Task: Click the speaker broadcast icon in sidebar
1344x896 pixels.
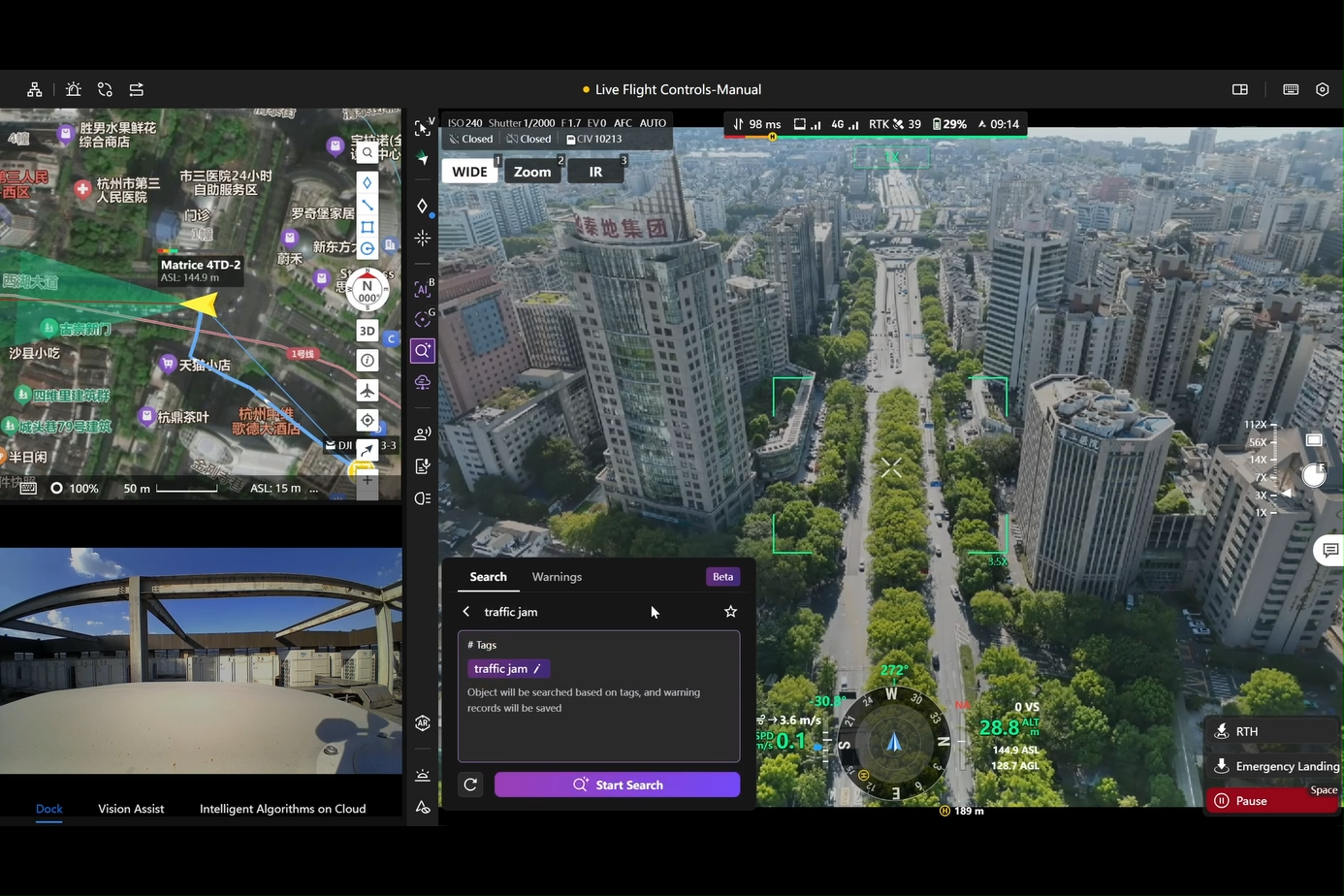Action: click(422, 433)
